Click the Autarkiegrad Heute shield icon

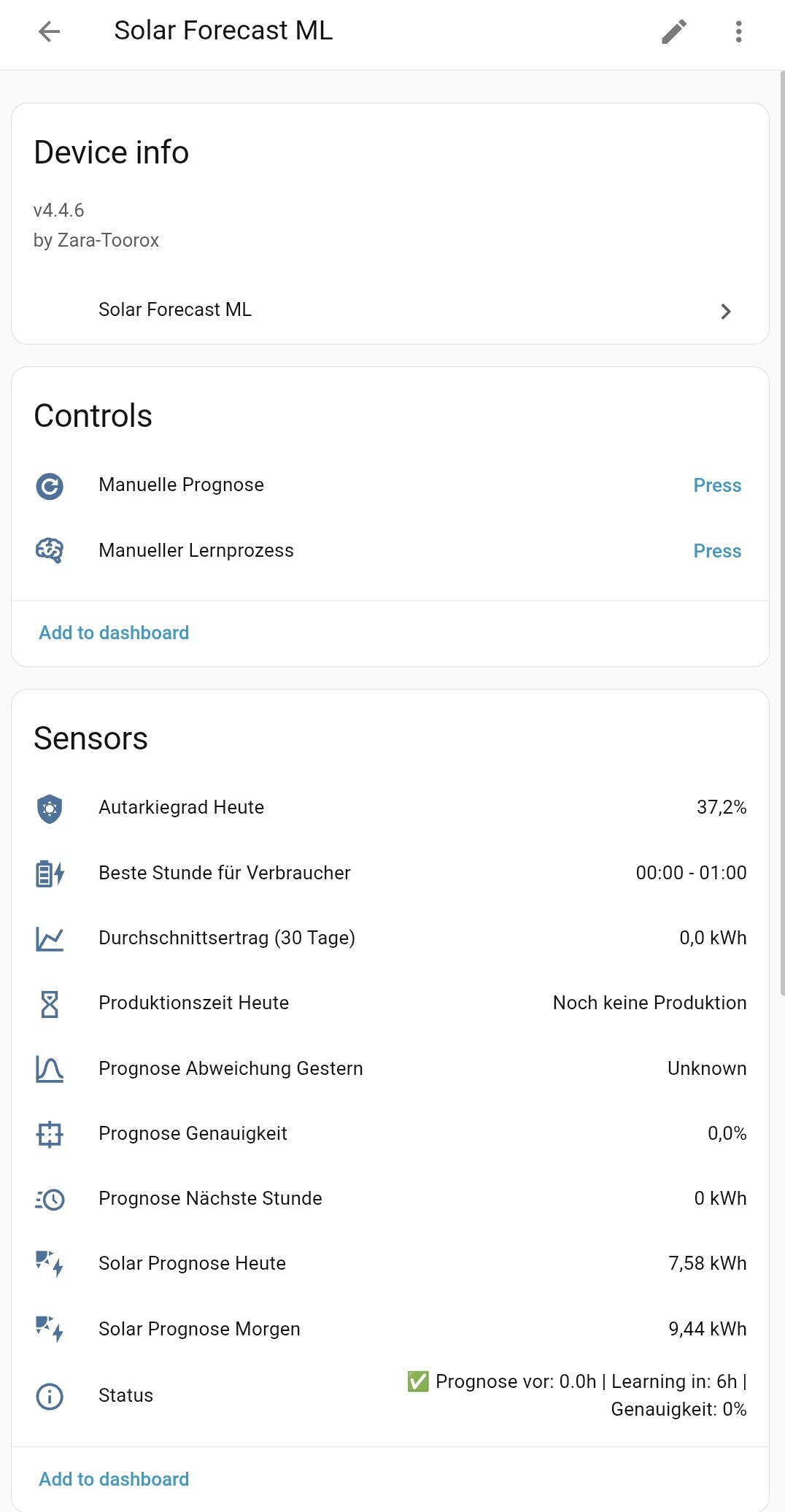[50, 809]
